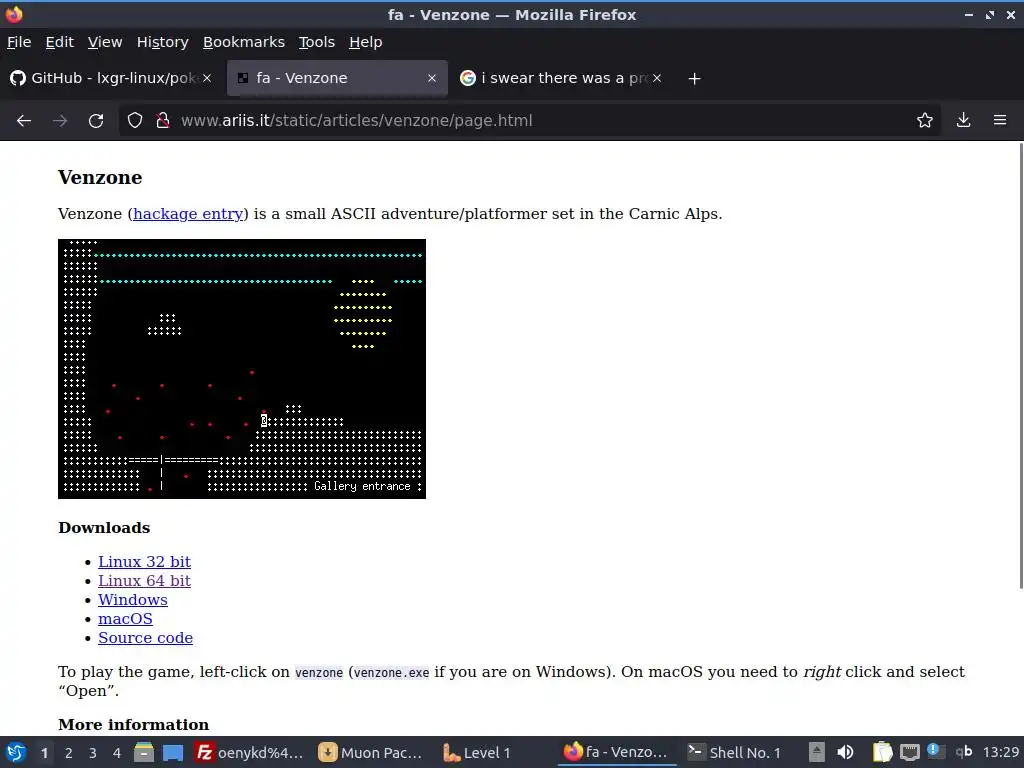The image size is (1024, 768).
Task: Click the show desktop taskbar icon
Action: tap(173, 752)
